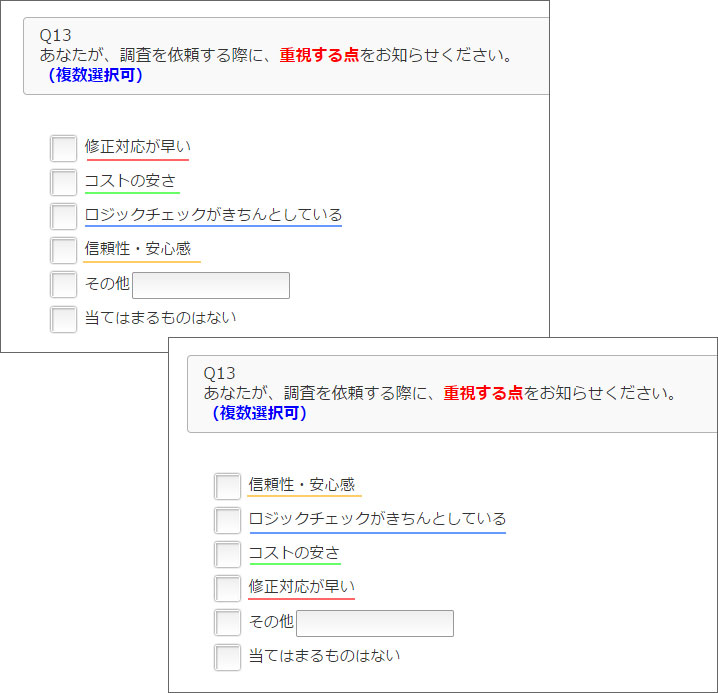
Task: Check 修正対応が早い checkbox in the lower form
Action: tap(227, 588)
